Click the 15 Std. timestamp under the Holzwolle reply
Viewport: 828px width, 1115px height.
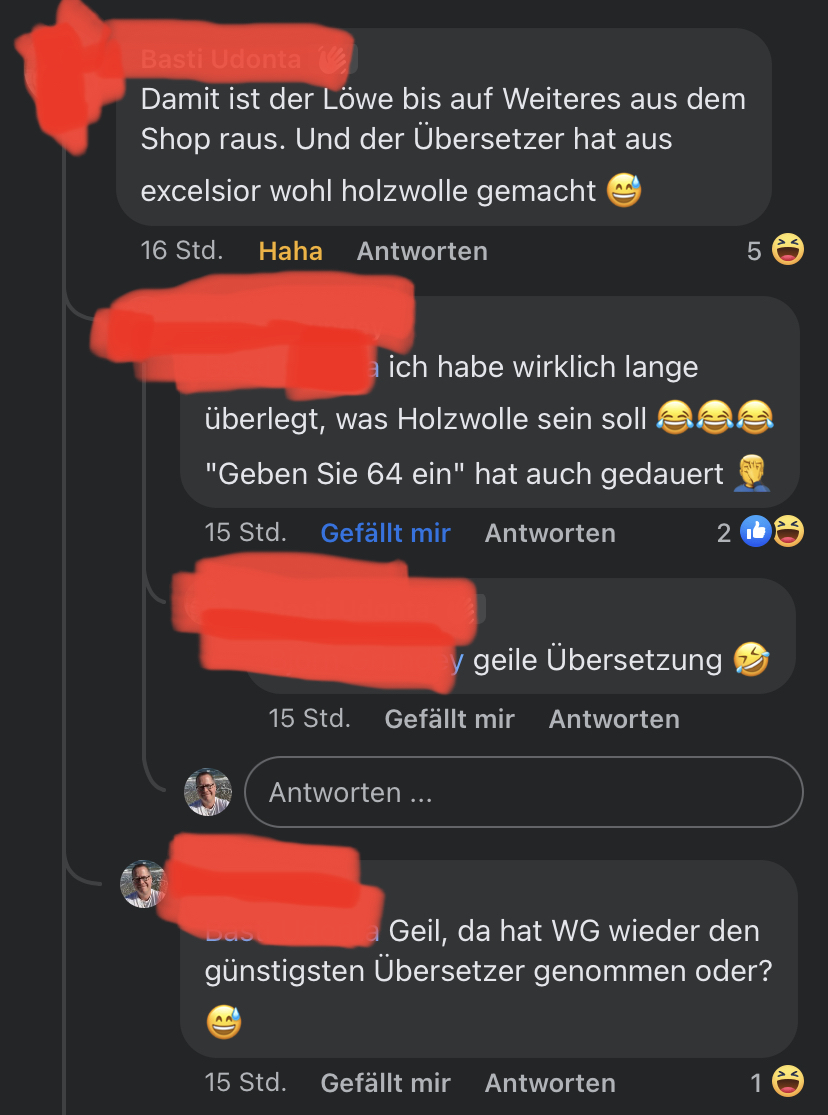pos(245,532)
